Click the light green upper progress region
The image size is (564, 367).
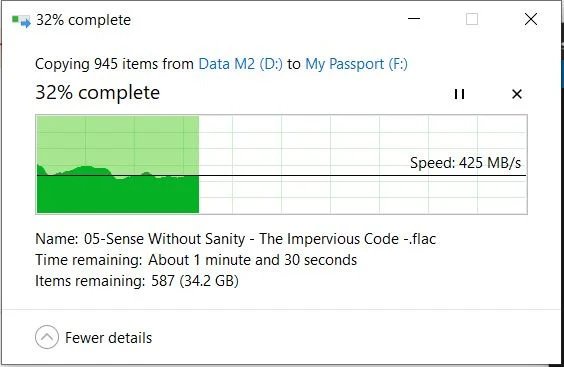pyautogui.click(x=118, y=140)
